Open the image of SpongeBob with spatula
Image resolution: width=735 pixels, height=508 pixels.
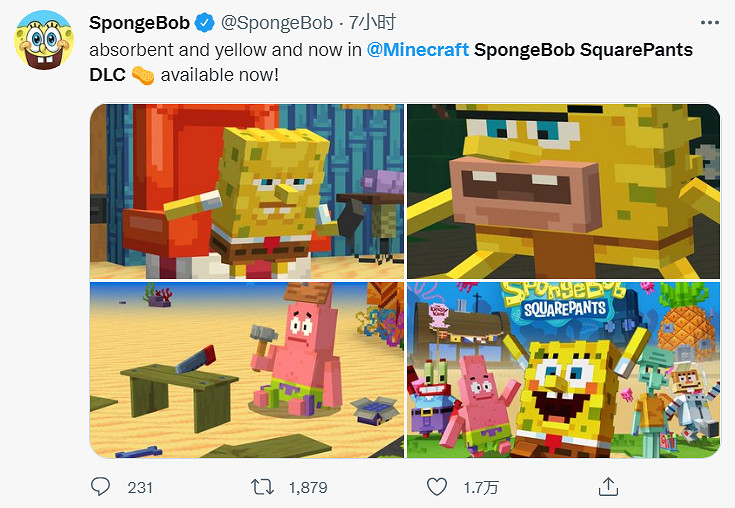tap(247, 191)
